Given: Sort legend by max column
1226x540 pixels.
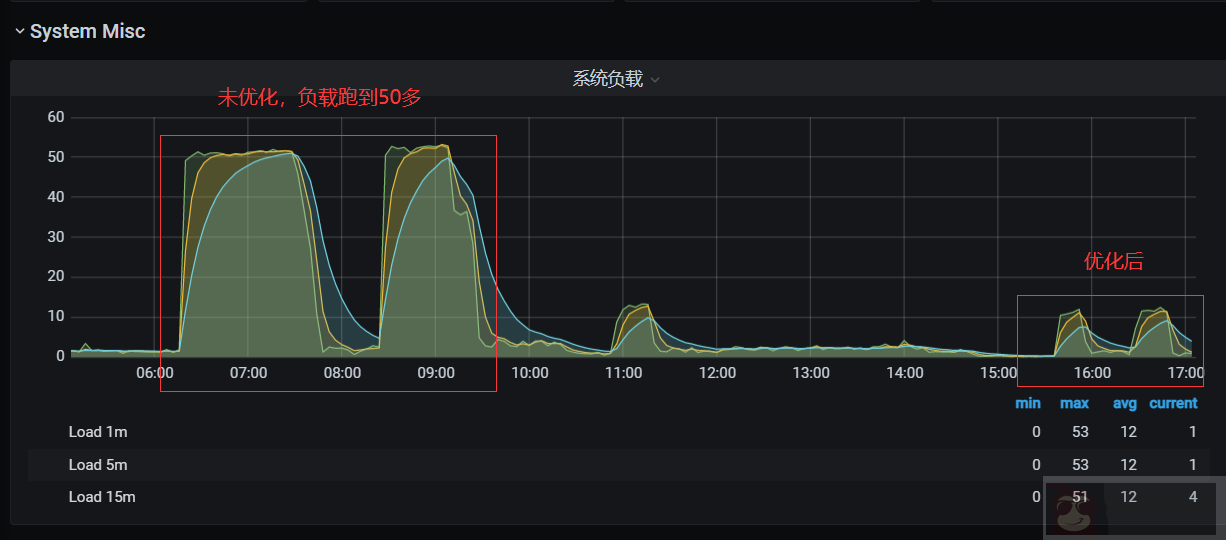Looking at the screenshot, I should [1074, 403].
